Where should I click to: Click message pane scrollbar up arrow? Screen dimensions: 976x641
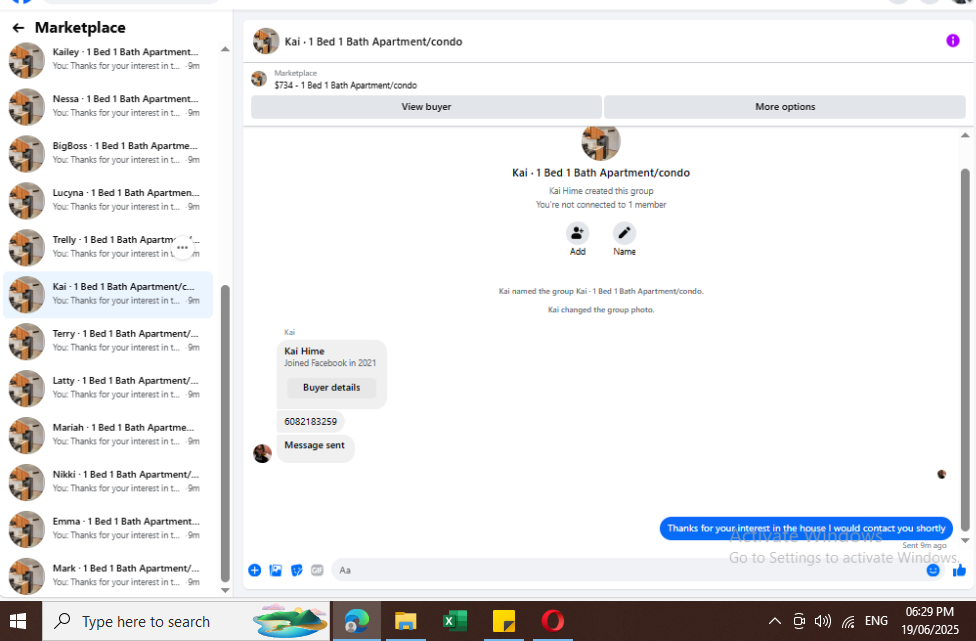pos(965,135)
